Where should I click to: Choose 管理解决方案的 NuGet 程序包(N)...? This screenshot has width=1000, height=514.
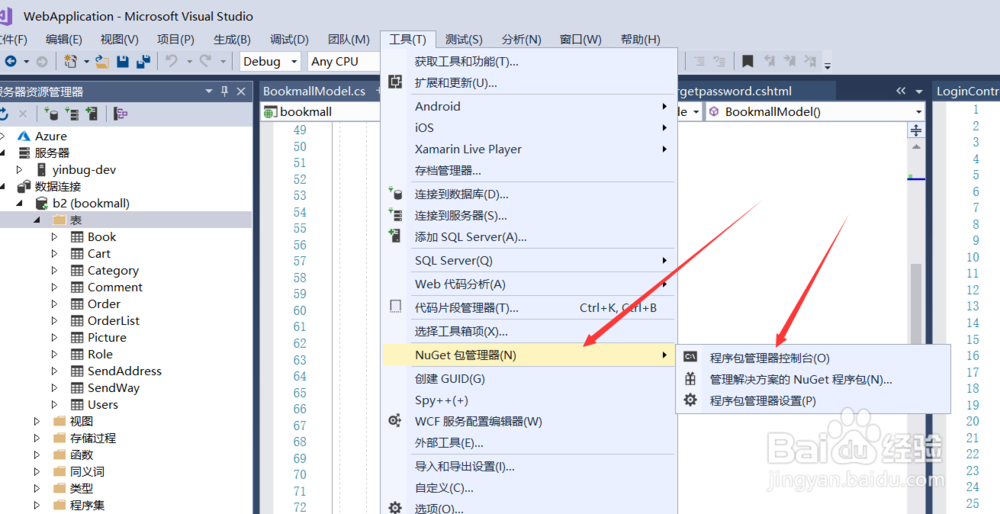814,379
